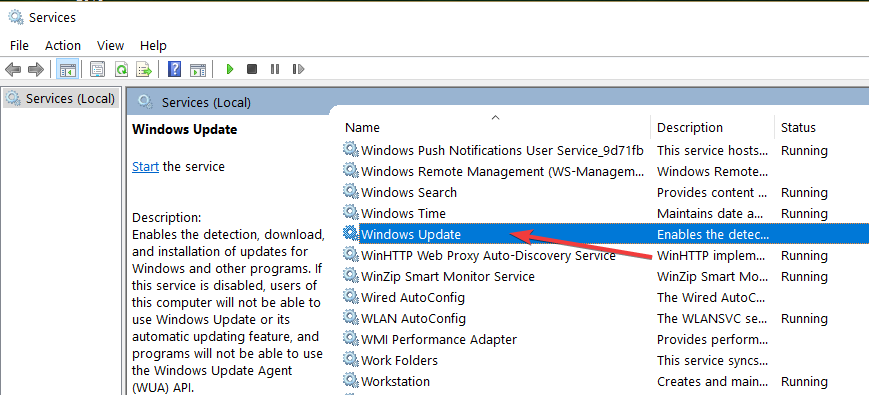Click the Restart Service toolbar icon
The image size is (869, 395).
(x=298, y=69)
